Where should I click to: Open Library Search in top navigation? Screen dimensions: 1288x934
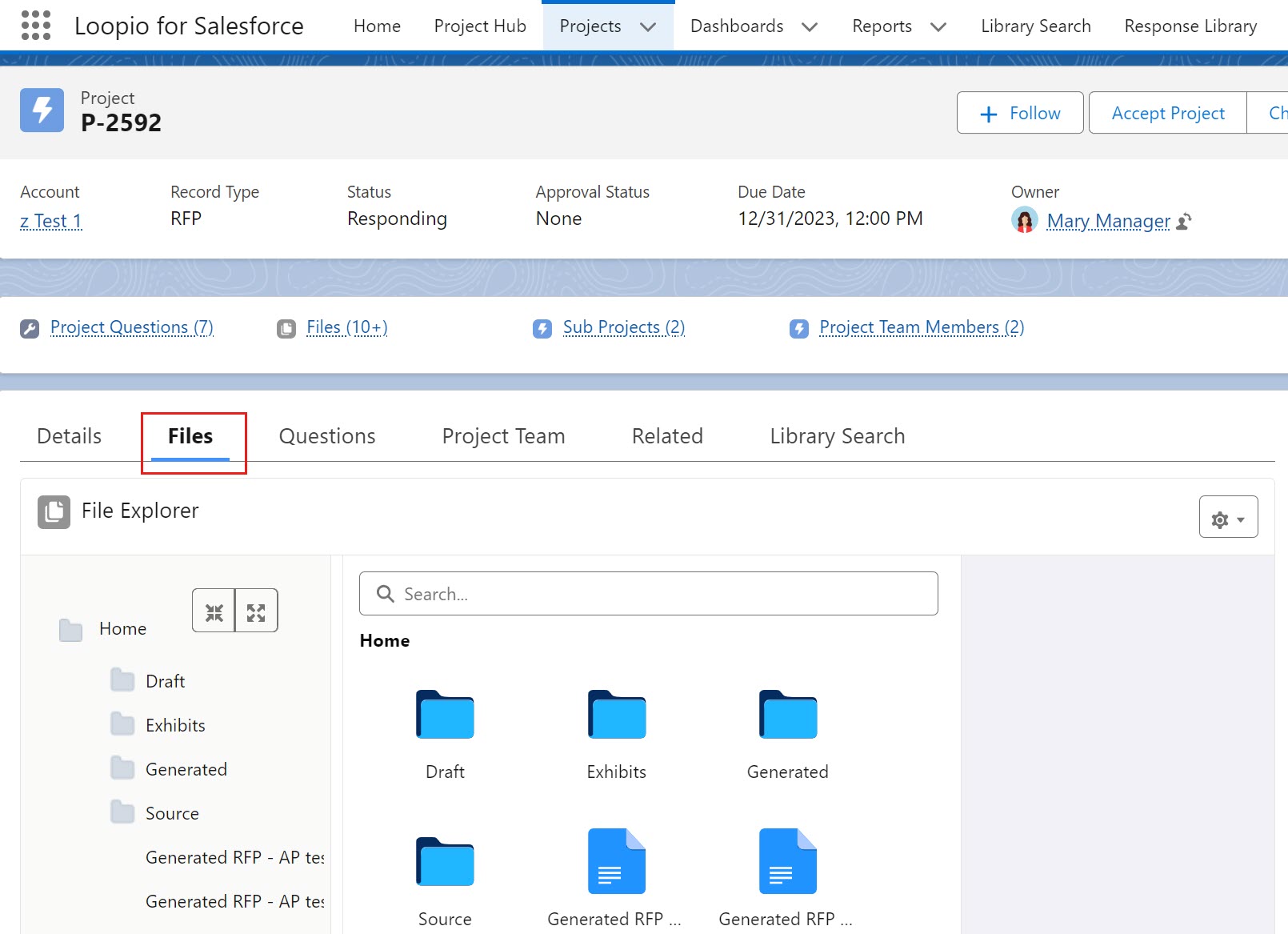[1036, 26]
